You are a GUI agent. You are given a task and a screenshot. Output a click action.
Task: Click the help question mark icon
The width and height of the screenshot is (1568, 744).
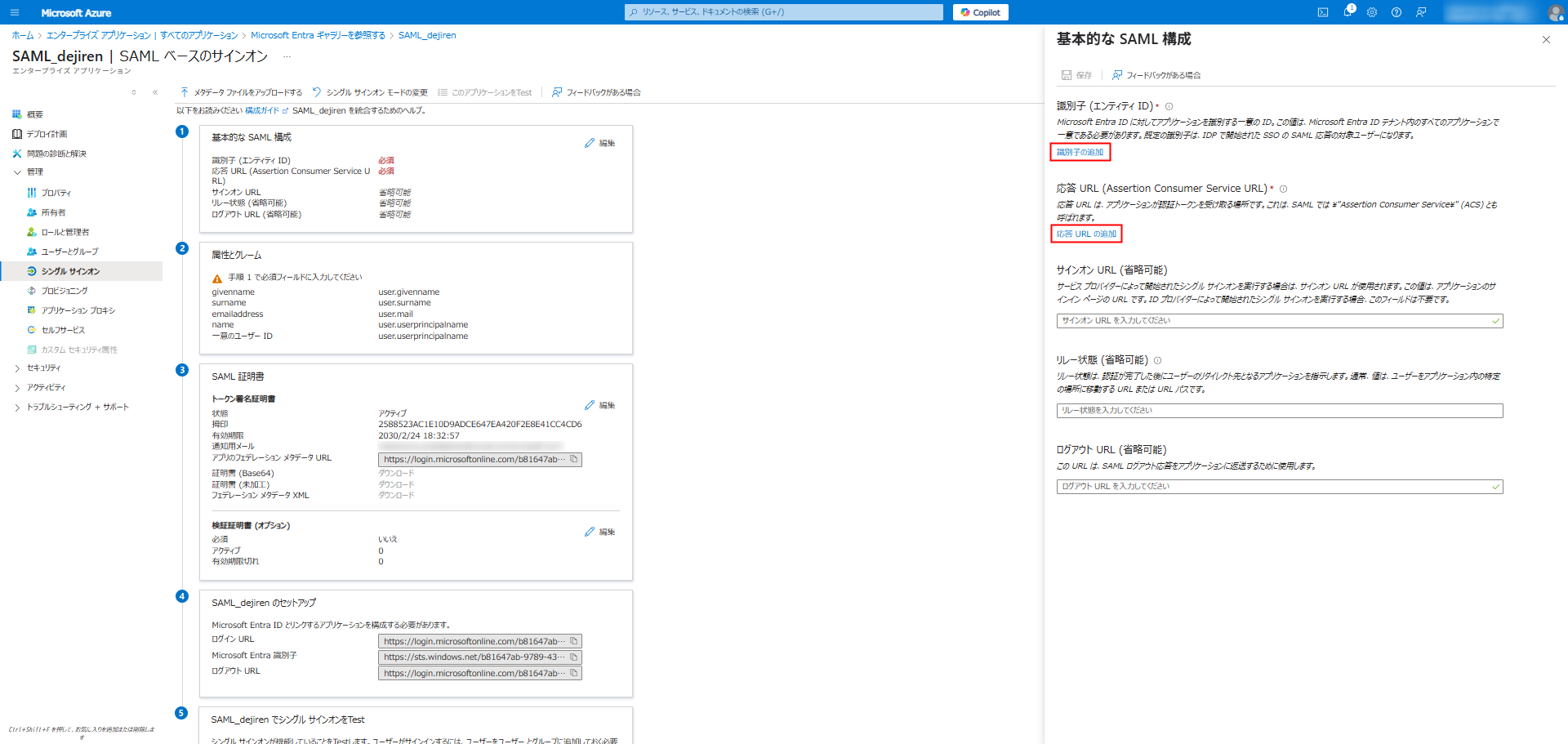[x=1396, y=12]
